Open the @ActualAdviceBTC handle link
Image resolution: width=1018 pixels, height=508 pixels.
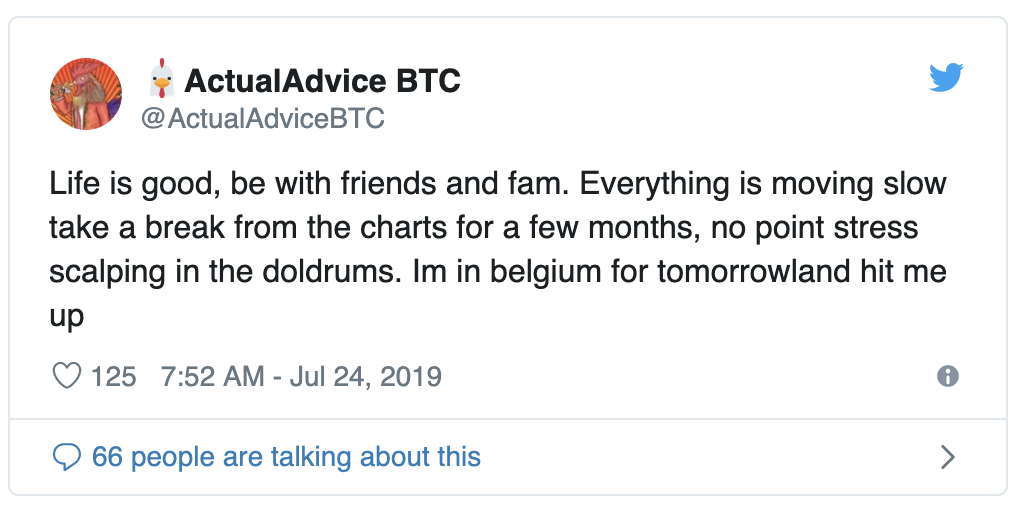pyautogui.click(x=262, y=119)
